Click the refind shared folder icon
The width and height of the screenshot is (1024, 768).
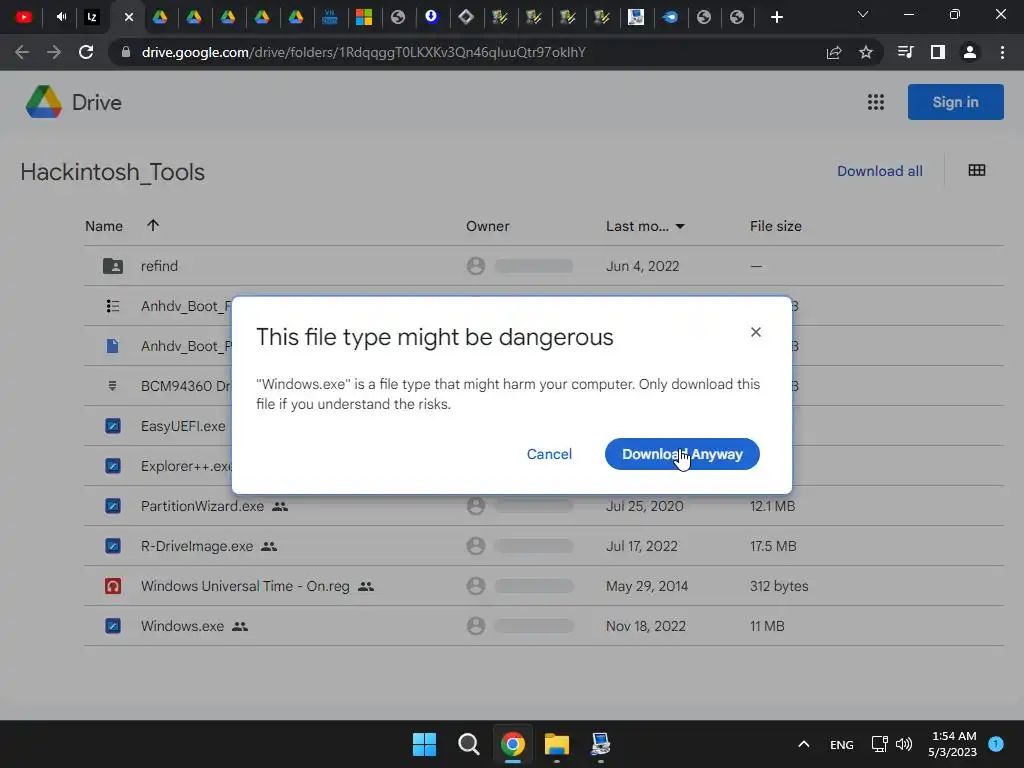(113, 266)
